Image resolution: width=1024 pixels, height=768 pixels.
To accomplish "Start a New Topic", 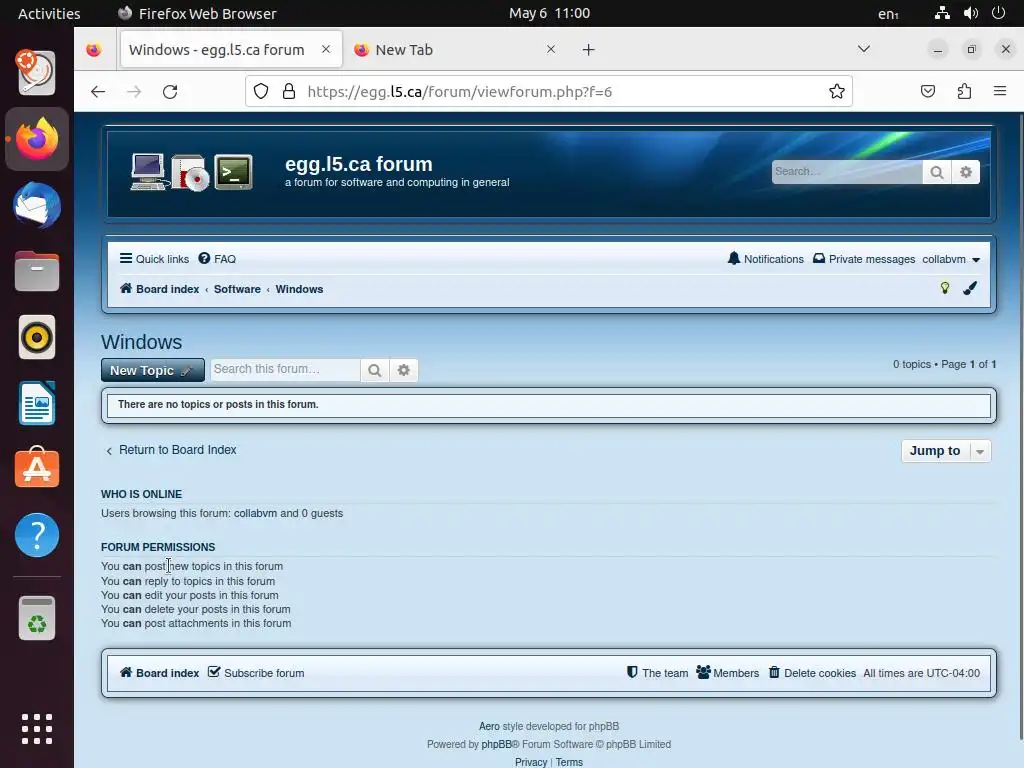I will click(153, 370).
